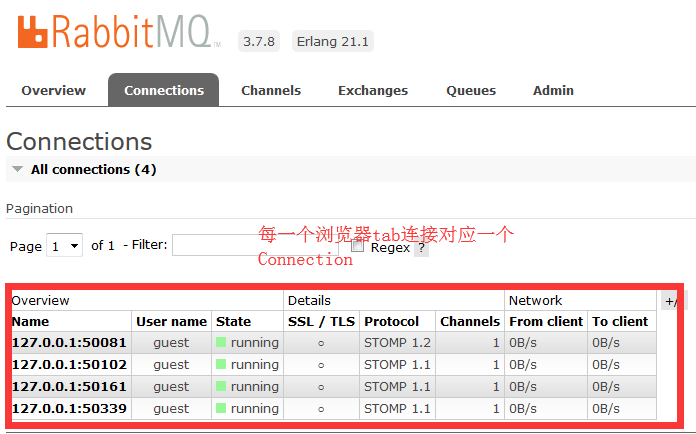Open connection 127.0.0.1:50102
The image size is (696, 434).
[x=69, y=365]
